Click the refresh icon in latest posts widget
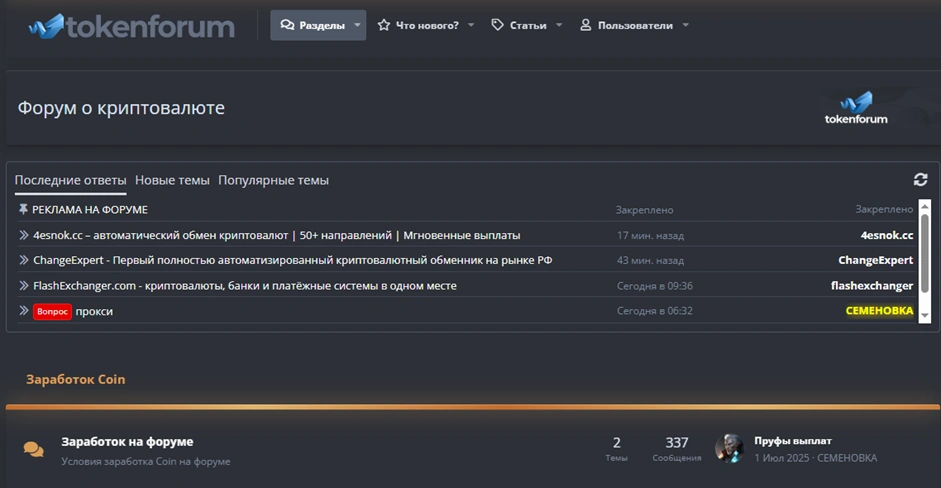Image resolution: width=941 pixels, height=488 pixels. [x=920, y=180]
